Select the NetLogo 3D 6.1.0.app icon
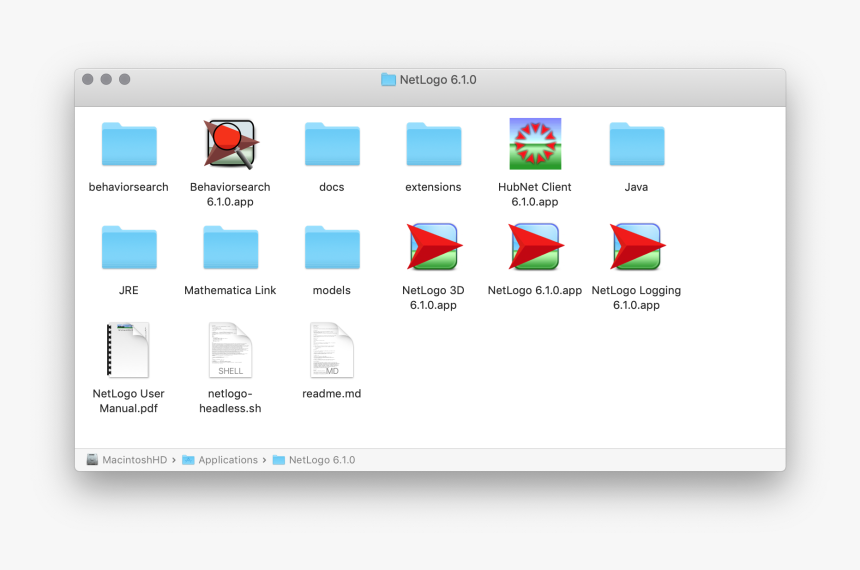Image resolution: width=860 pixels, height=570 pixels. 434,246
